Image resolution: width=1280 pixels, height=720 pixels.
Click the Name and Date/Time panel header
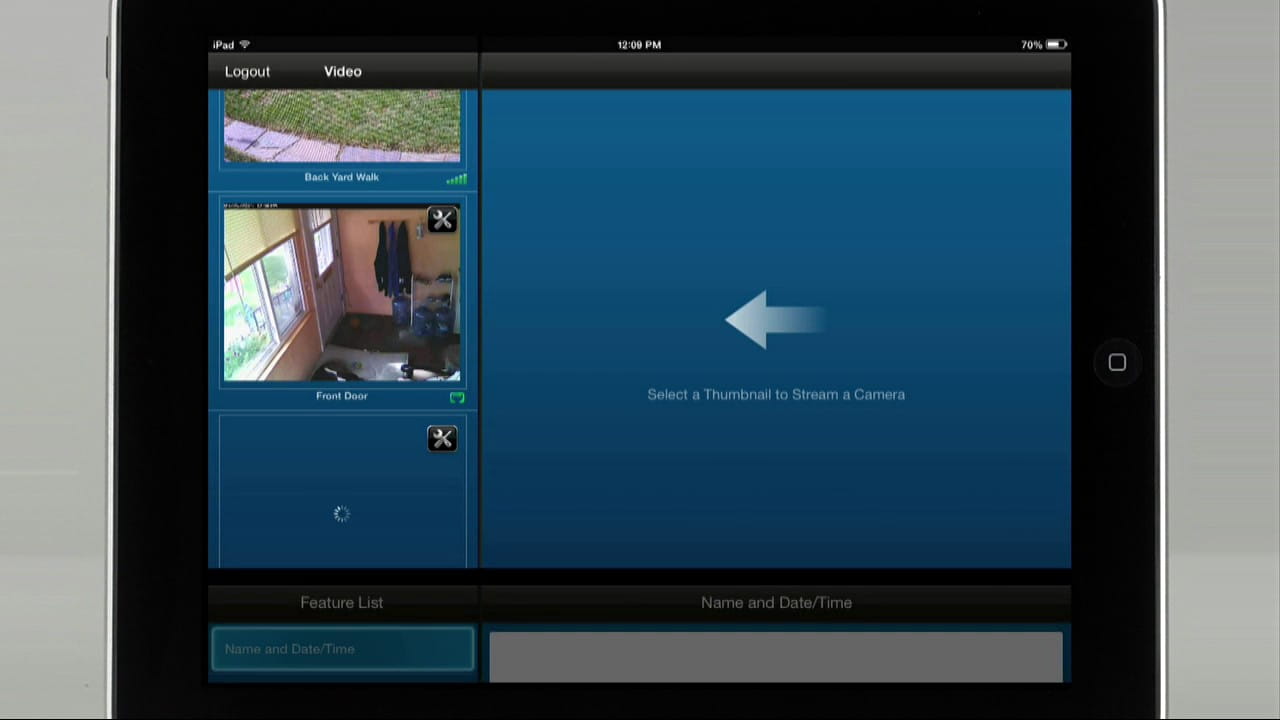point(776,603)
